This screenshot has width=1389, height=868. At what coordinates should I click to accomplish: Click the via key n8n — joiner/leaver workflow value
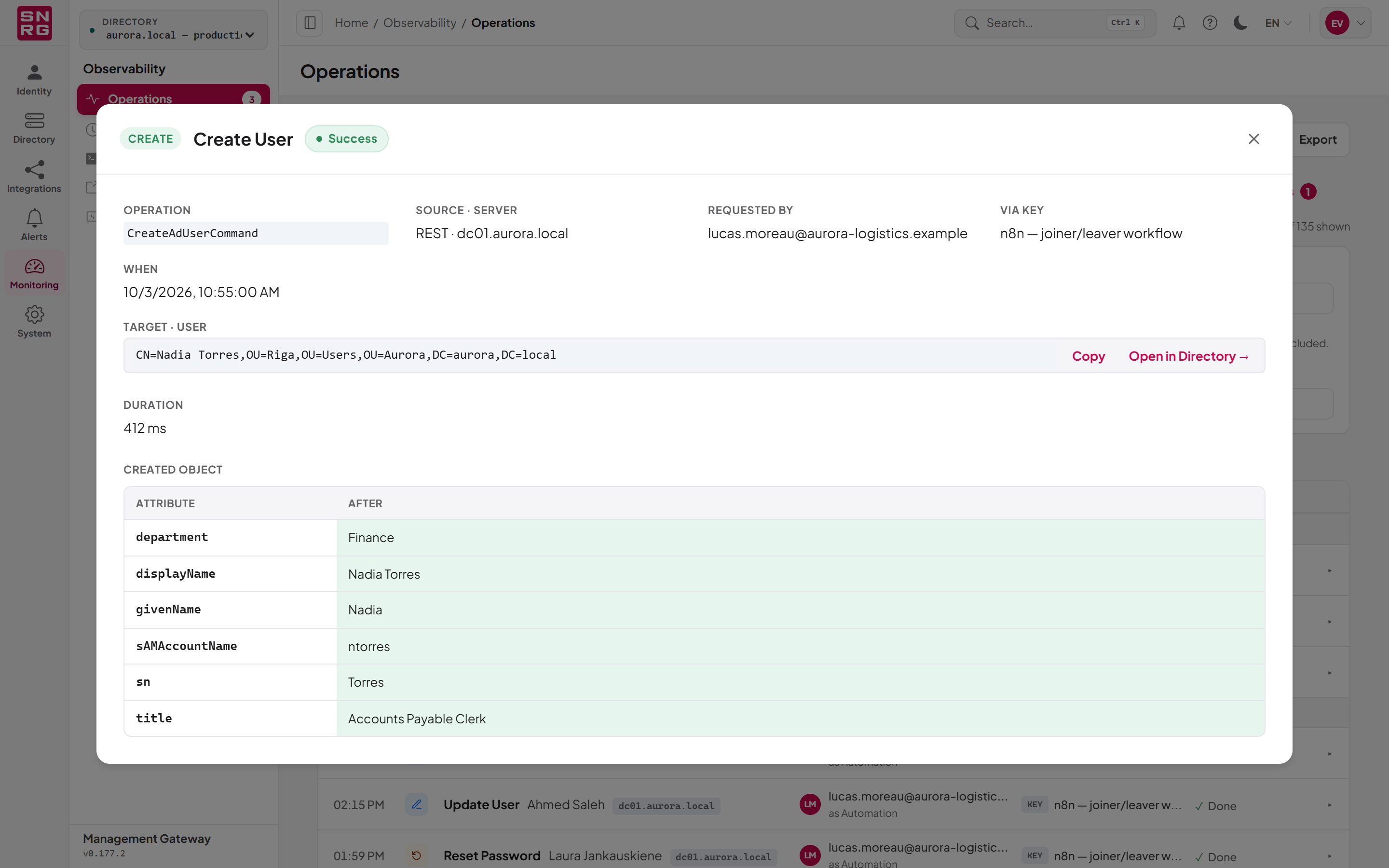click(x=1090, y=233)
